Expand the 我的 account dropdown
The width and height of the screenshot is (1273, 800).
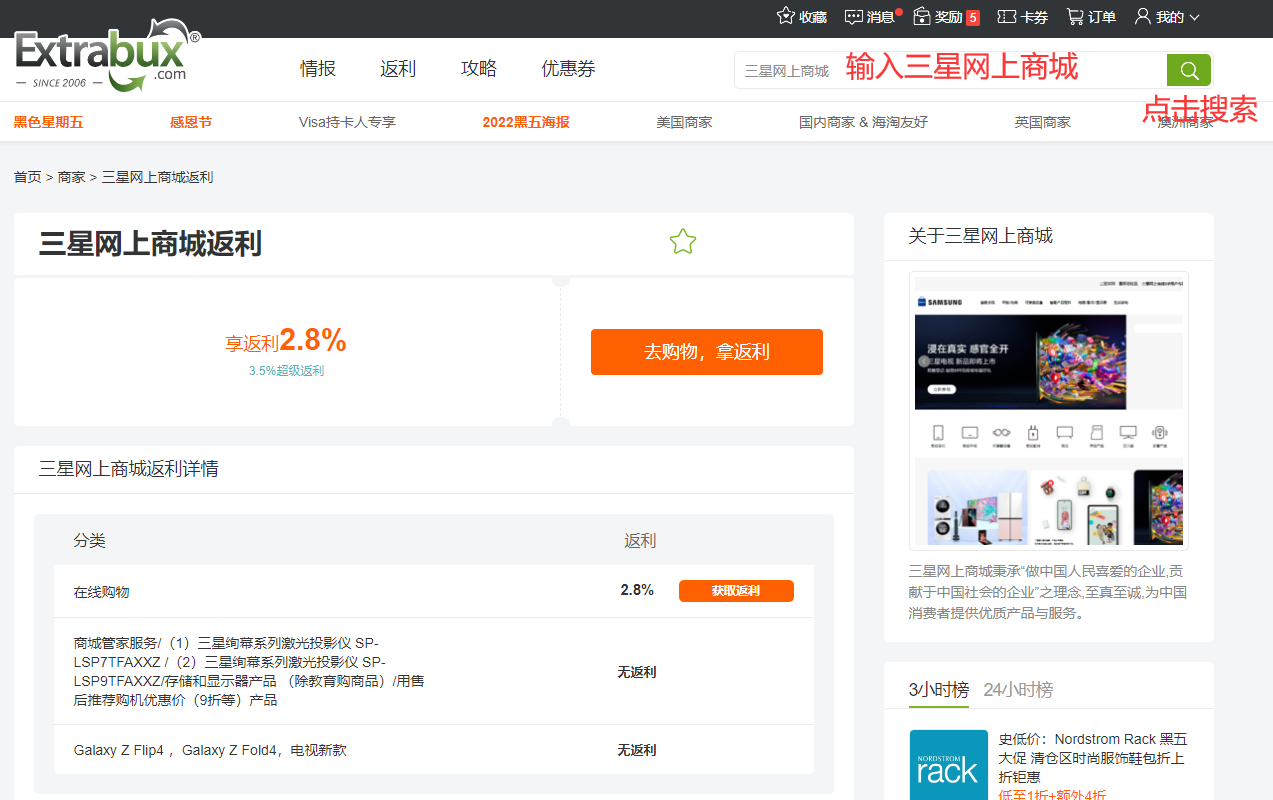pos(1166,17)
